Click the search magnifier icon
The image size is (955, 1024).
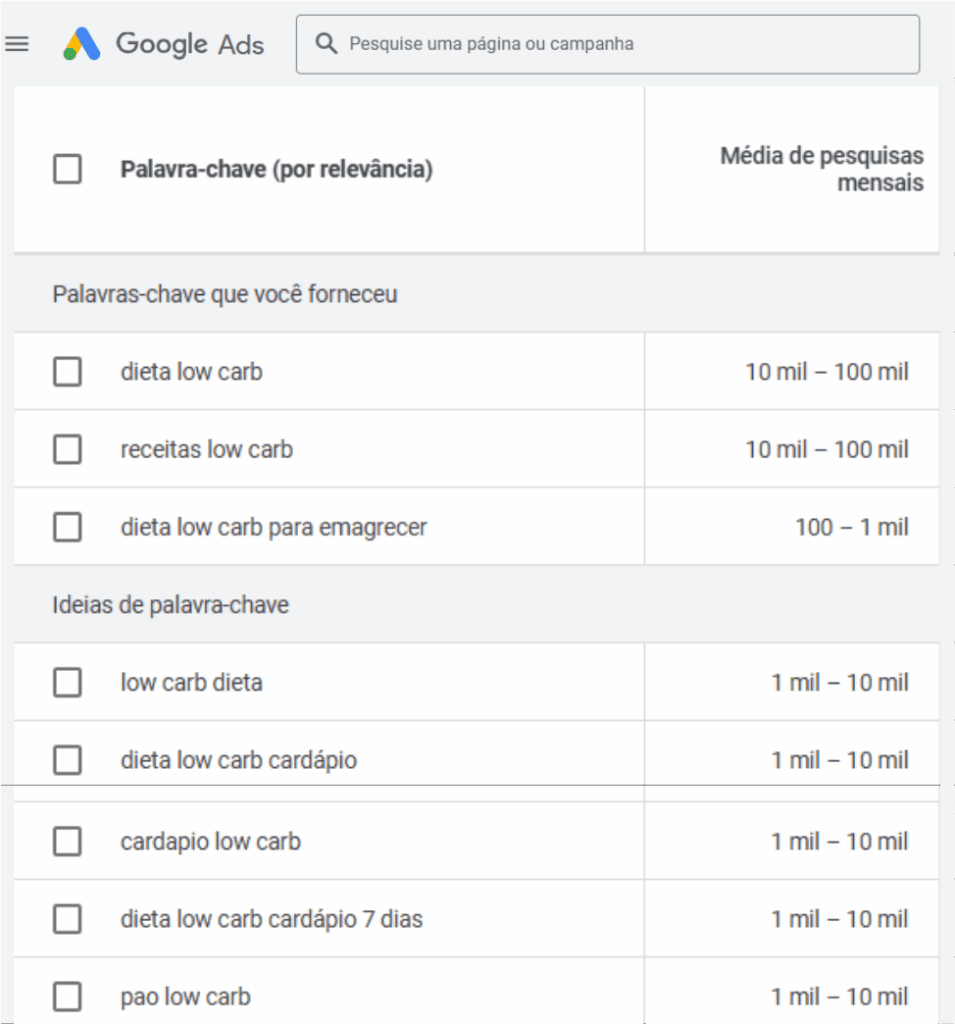[325, 44]
